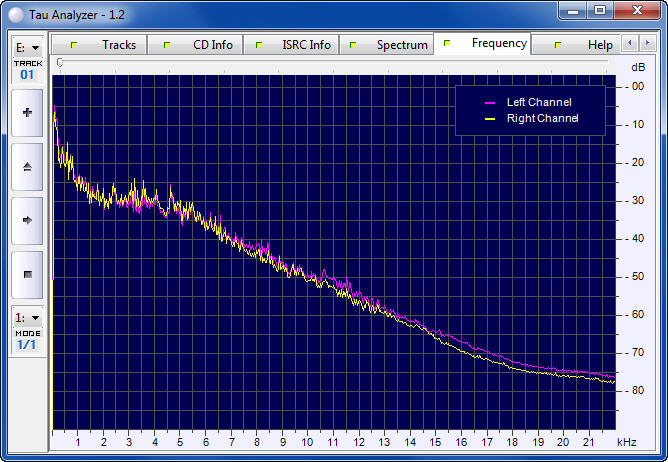Select the Frequency tab
The image size is (668, 462).
pos(488,44)
